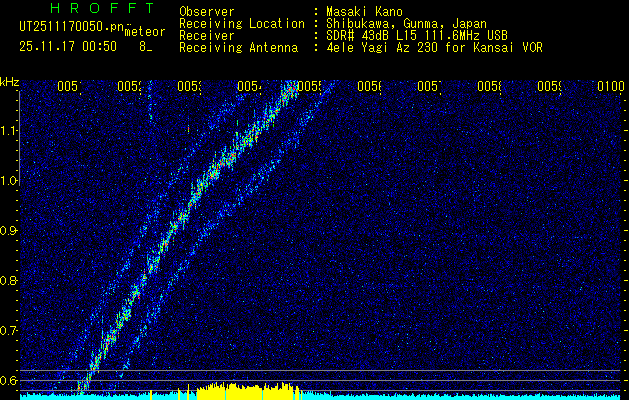Select receiver value SDR# 43dB L15 111.6MHz USB
The height and width of the screenshot is (400, 629).
(x=417, y=36)
